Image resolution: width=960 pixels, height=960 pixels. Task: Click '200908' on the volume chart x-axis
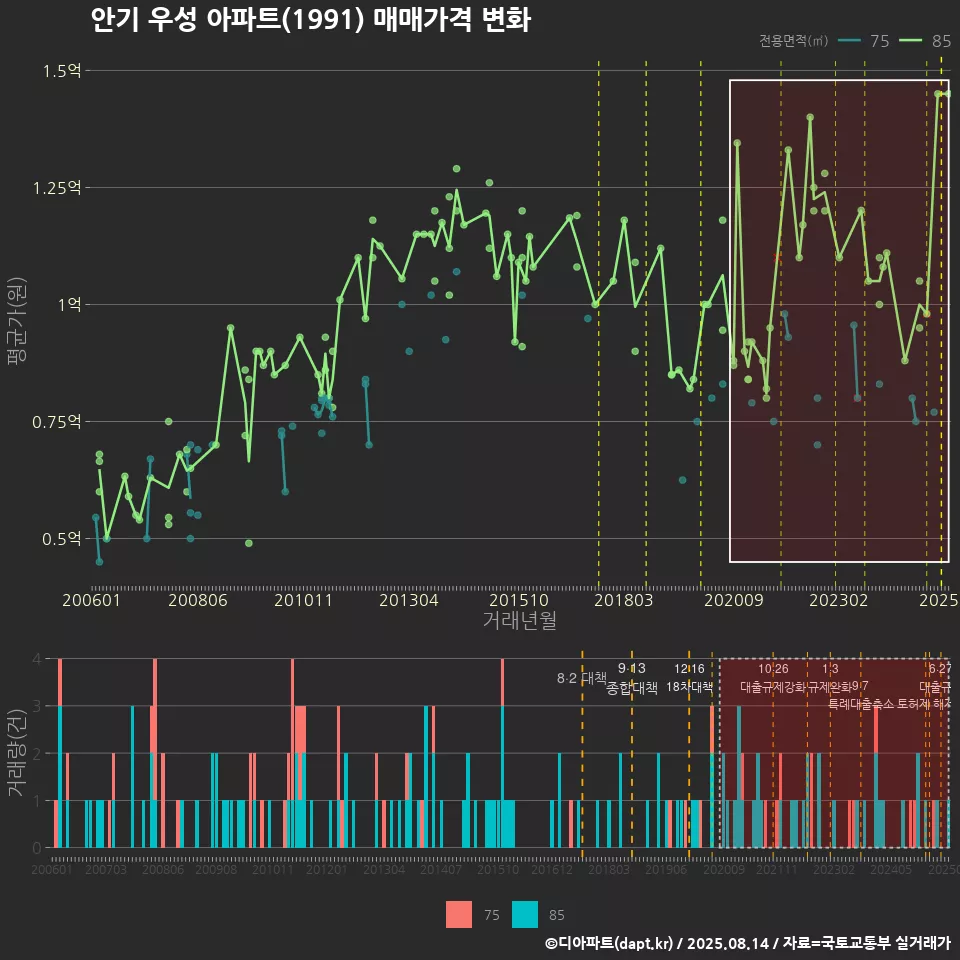coord(216,869)
